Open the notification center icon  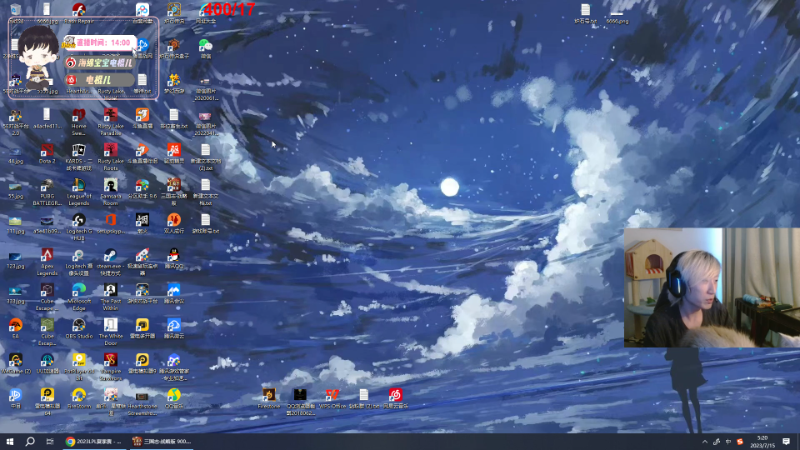pos(786,441)
